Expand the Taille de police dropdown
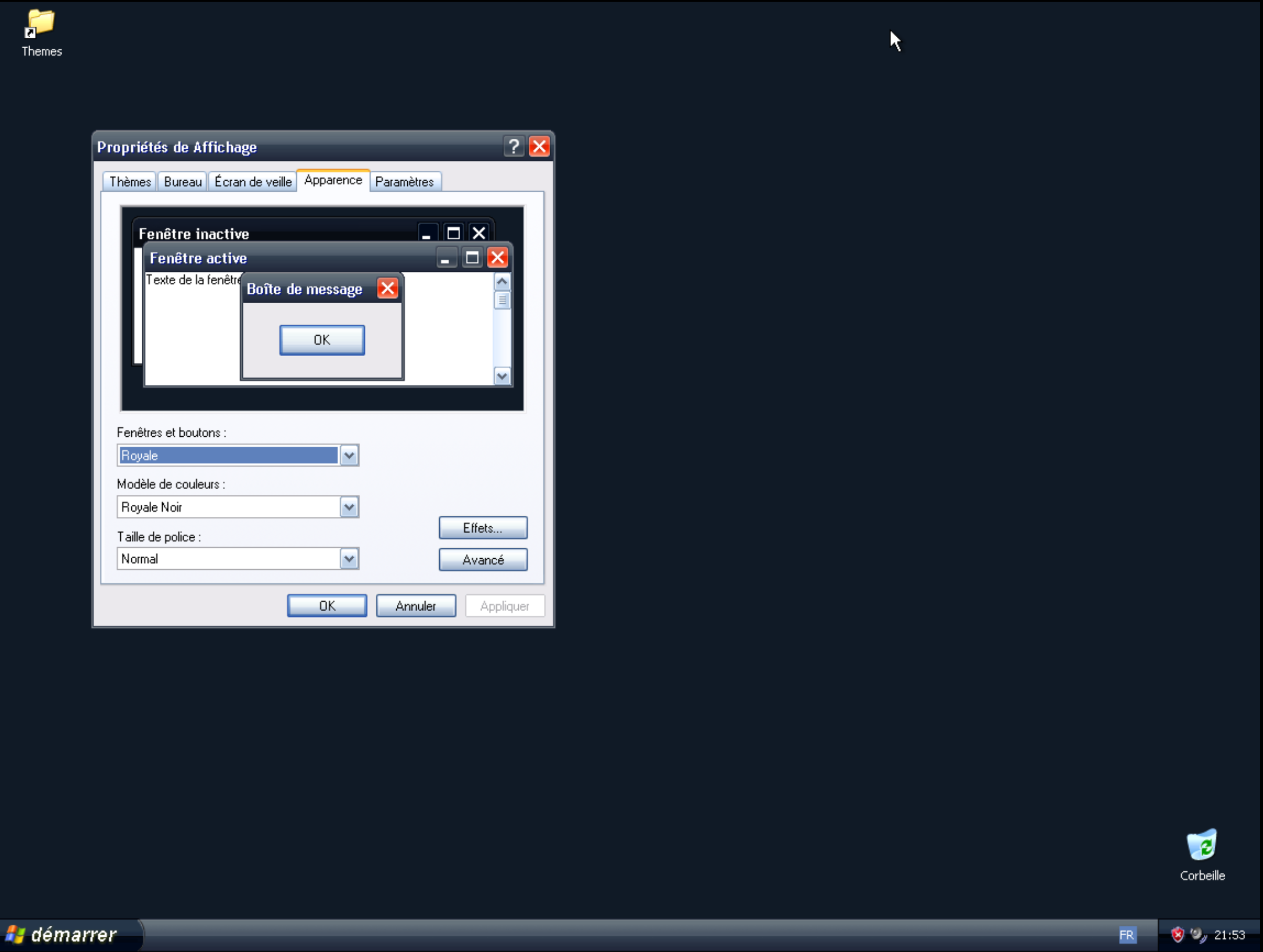This screenshot has width=1263, height=952. (x=349, y=559)
